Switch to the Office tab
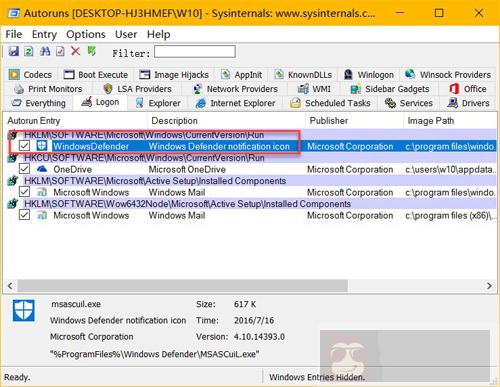Image resolution: width=500 pixels, height=387 pixels. tap(468, 89)
